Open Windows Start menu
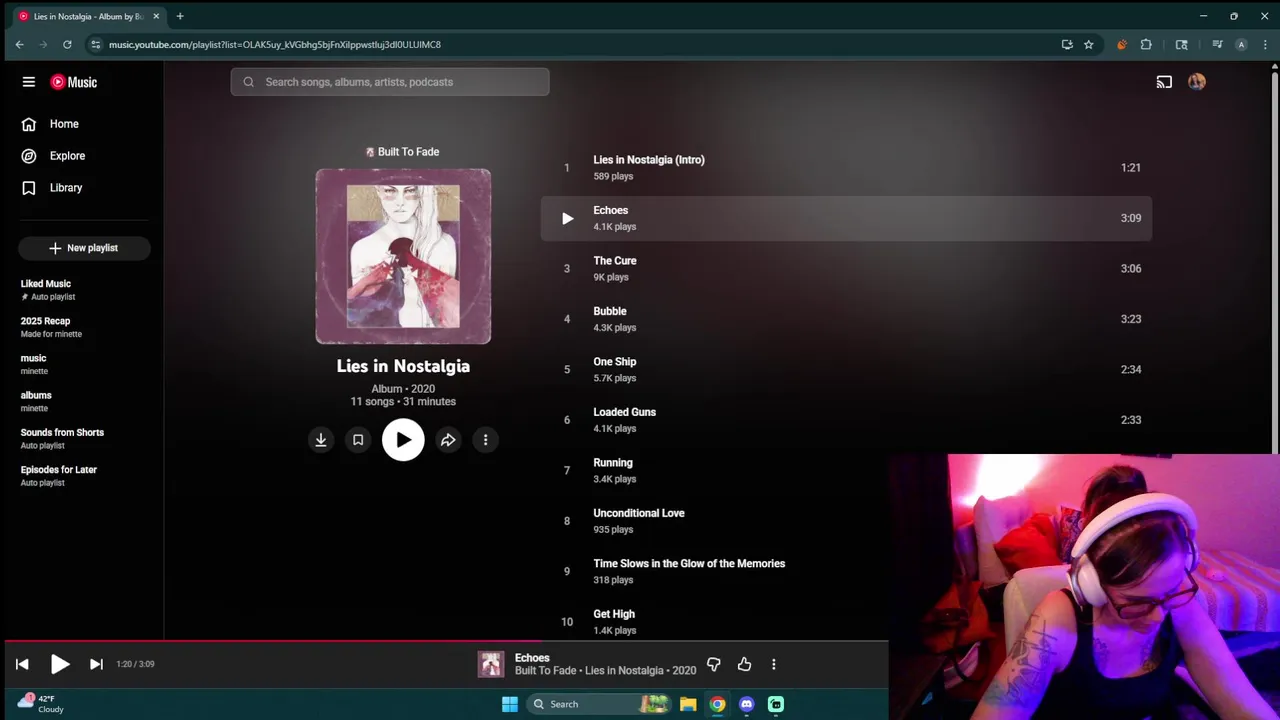Viewport: 1280px width, 720px height. (x=510, y=704)
